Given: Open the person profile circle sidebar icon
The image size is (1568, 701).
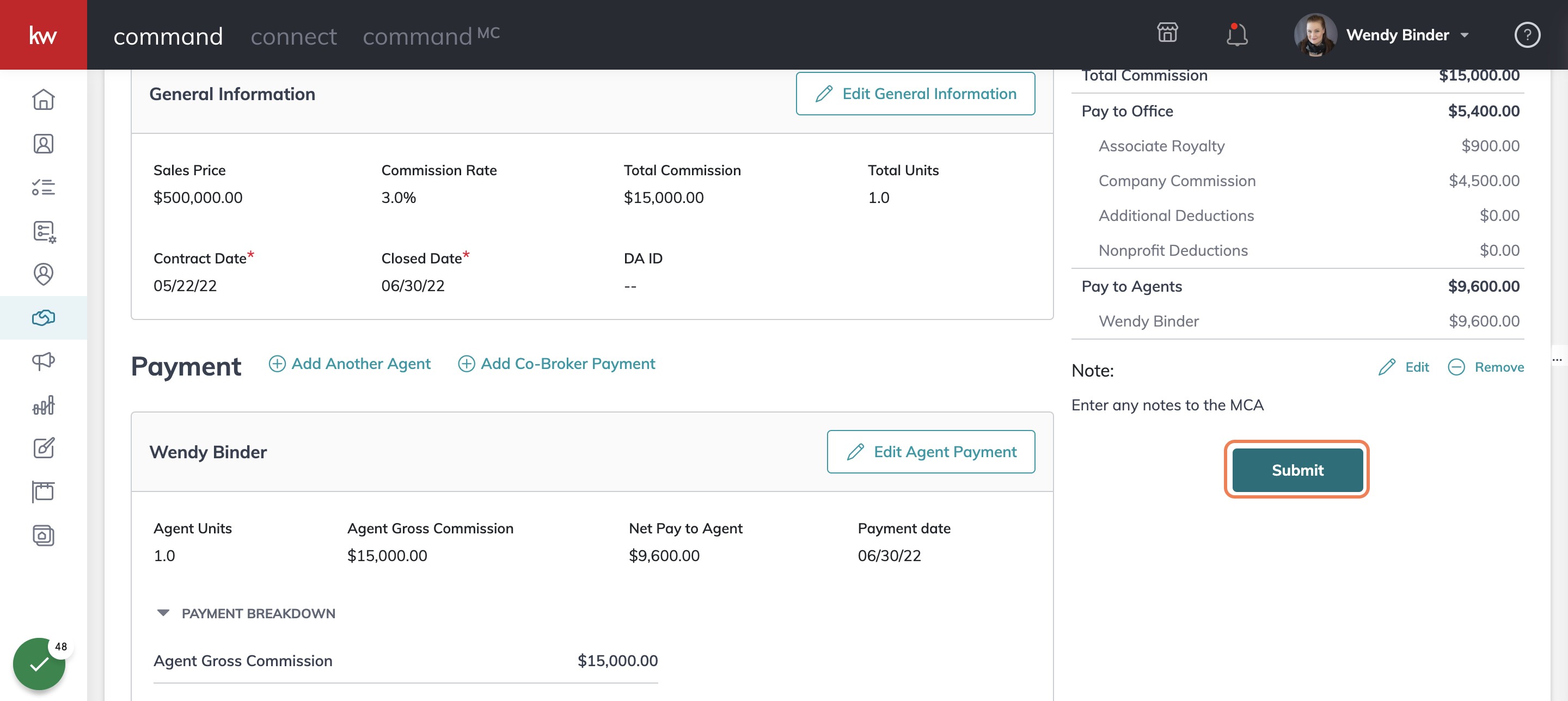Looking at the screenshot, I should (43, 274).
